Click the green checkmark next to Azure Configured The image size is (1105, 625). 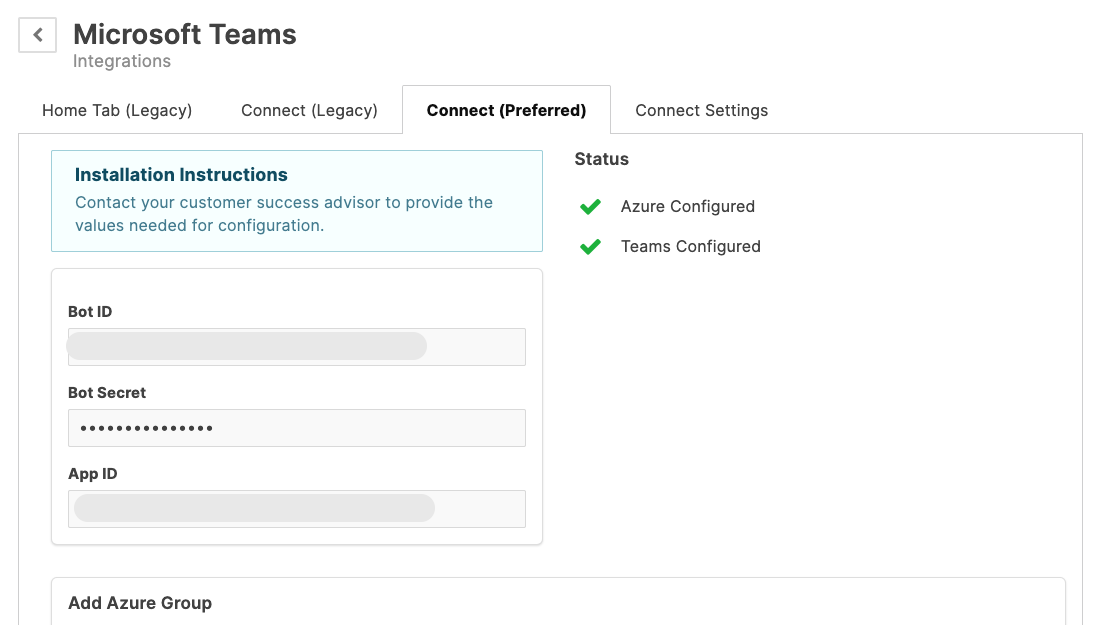click(590, 207)
